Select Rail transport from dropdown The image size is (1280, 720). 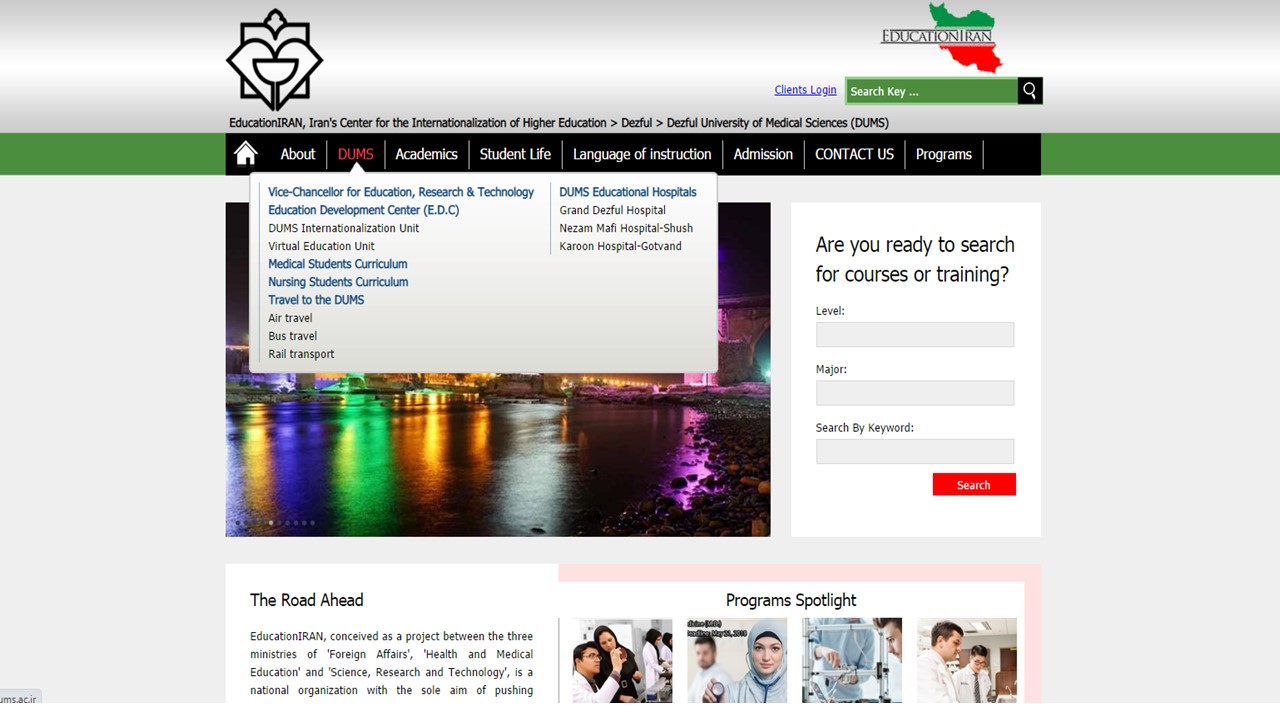[301, 354]
